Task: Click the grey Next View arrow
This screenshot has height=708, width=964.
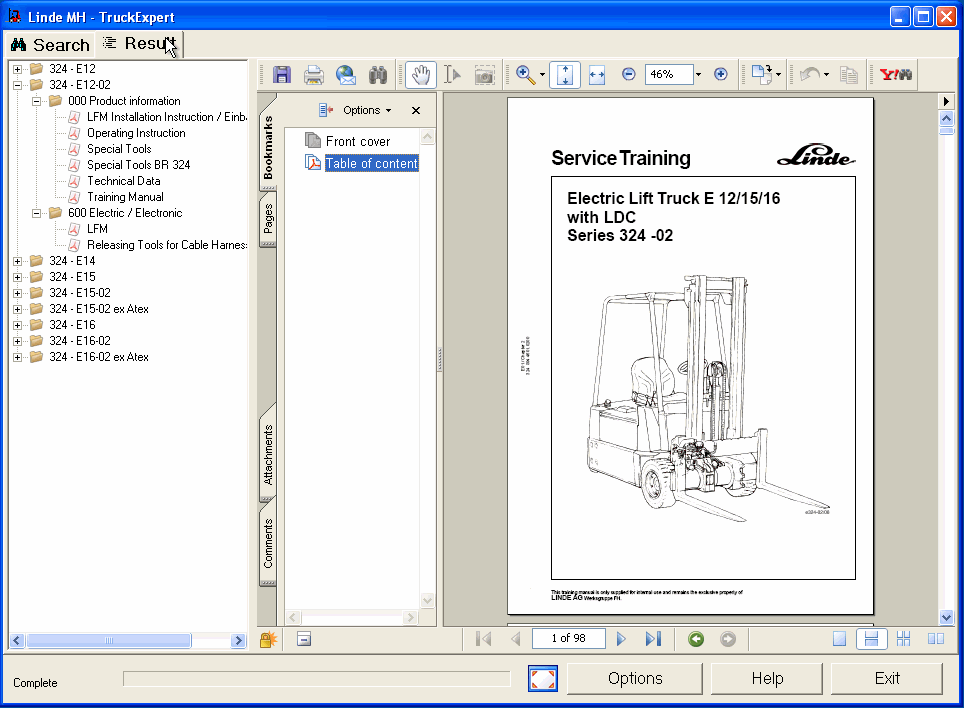Action: pos(728,639)
